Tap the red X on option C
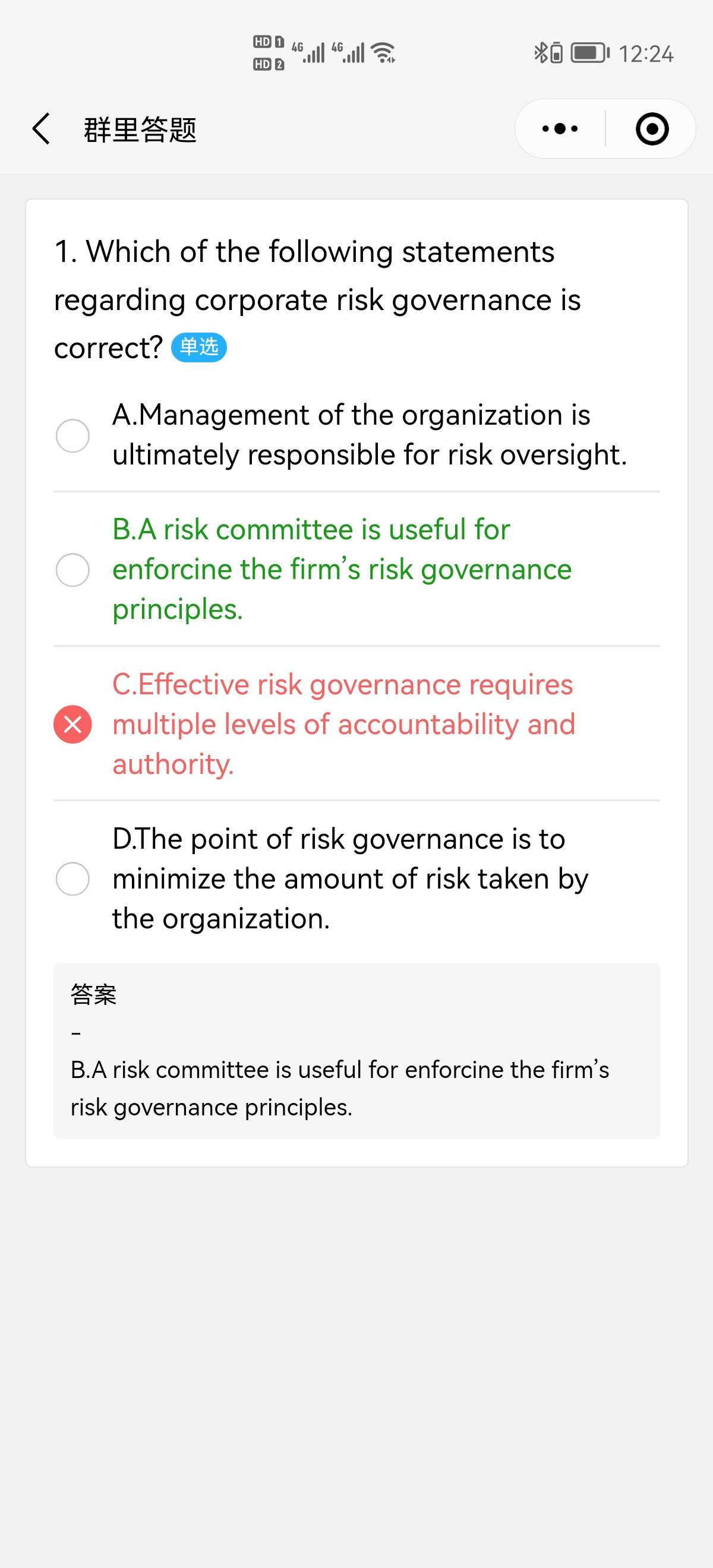The image size is (713, 1568). click(x=72, y=725)
